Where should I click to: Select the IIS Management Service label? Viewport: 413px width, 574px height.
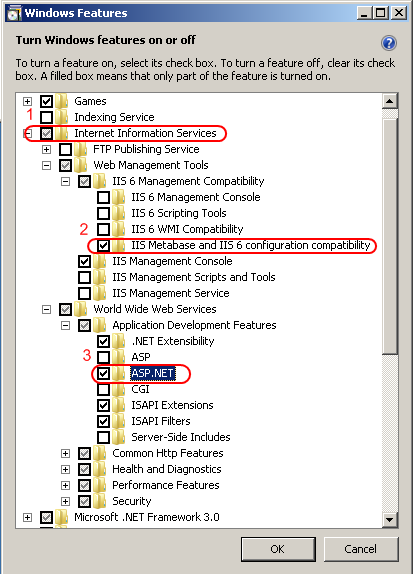click(171, 293)
